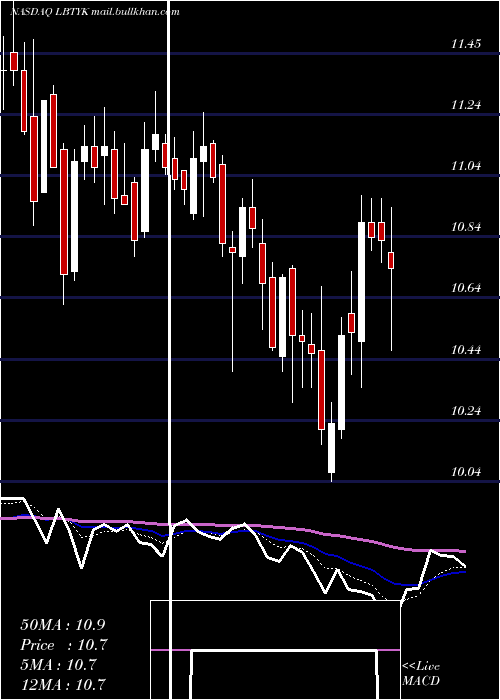Click the 12MA : 10.7 readout
This screenshot has width=500, height=700.
[63, 684]
